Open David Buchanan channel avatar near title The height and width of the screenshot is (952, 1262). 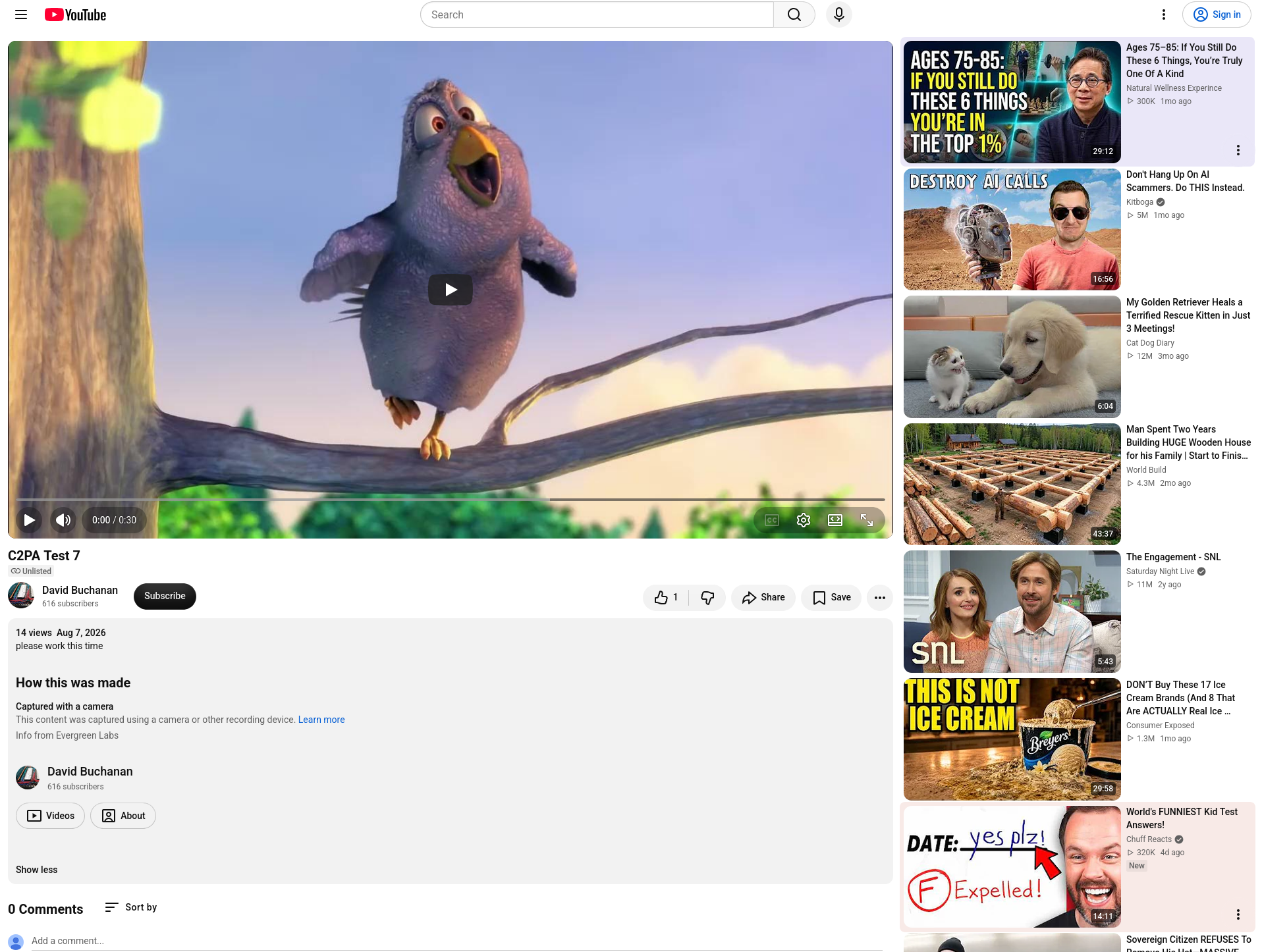[21, 596]
